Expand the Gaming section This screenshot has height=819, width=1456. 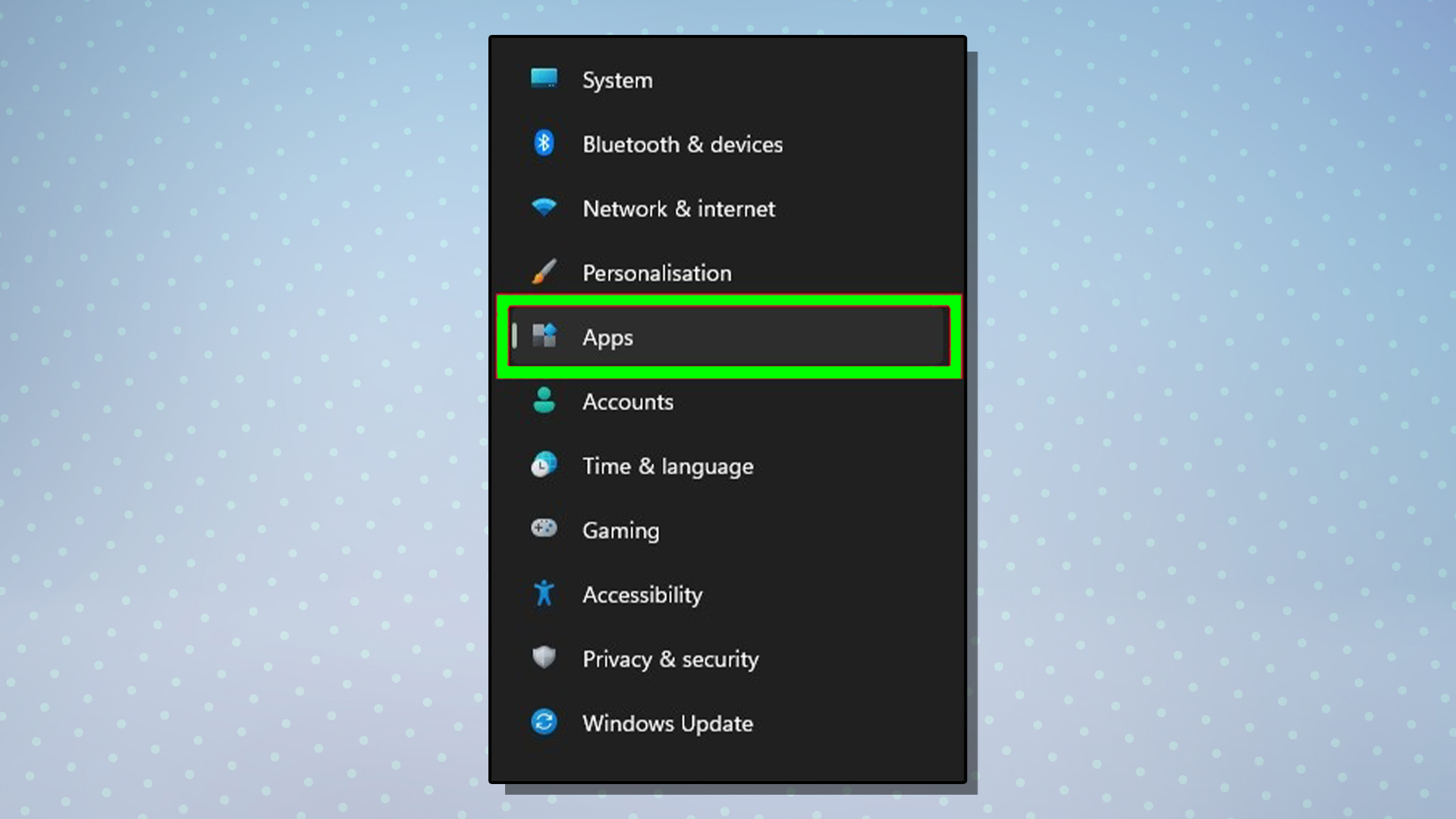click(x=622, y=530)
